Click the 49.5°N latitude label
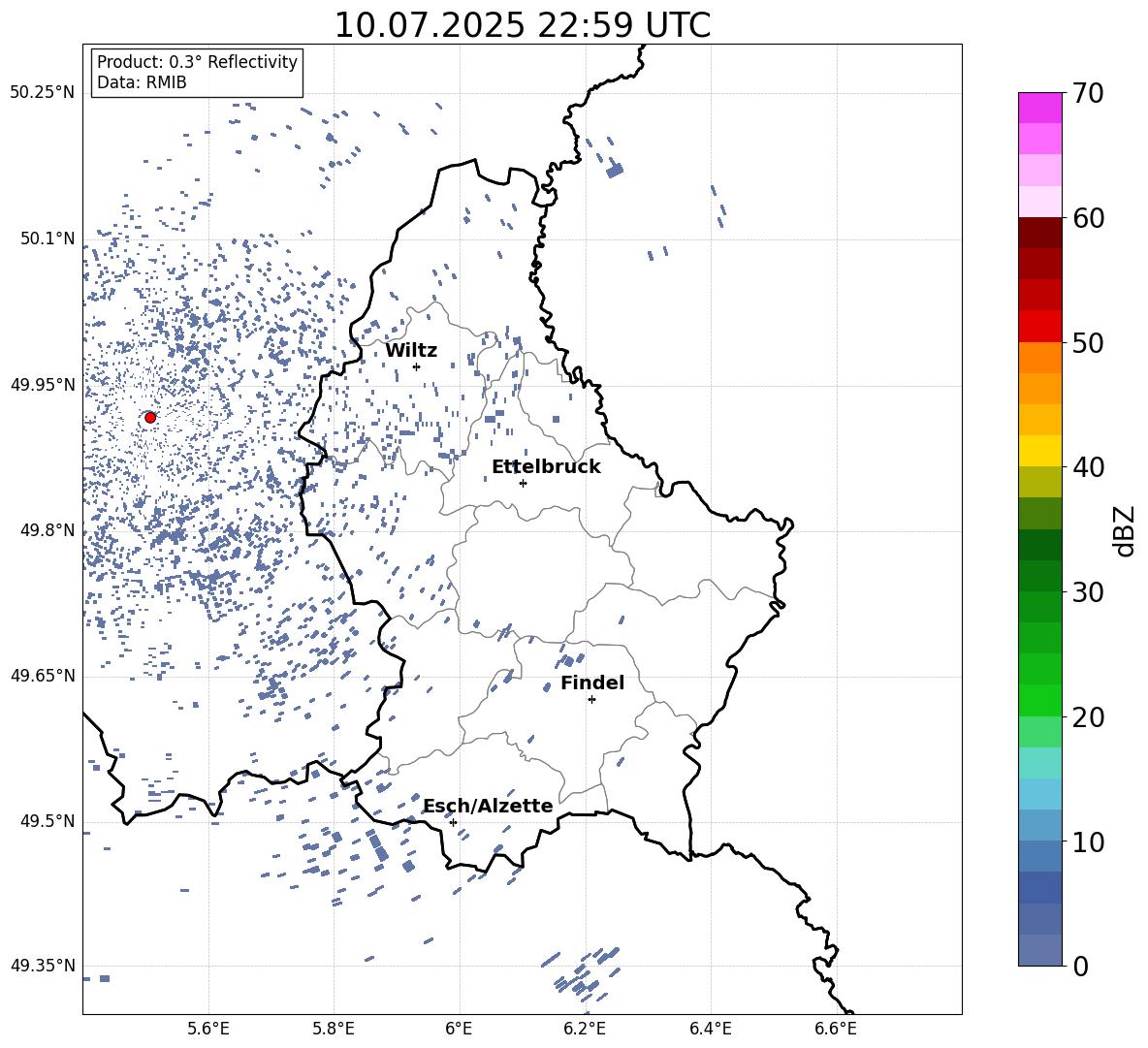The height and width of the screenshot is (1048, 1148). tap(48, 821)
